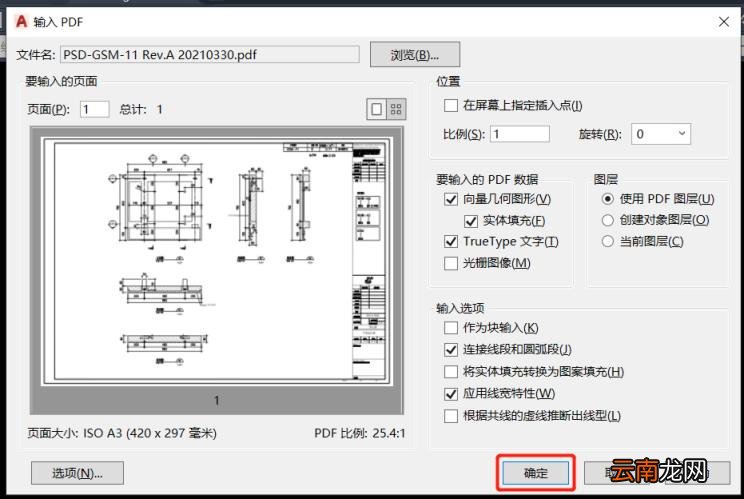Switch to multi-page thumbnail grid view
The image size is (744, 499).
pyautogui.click(x=396, y=110)
